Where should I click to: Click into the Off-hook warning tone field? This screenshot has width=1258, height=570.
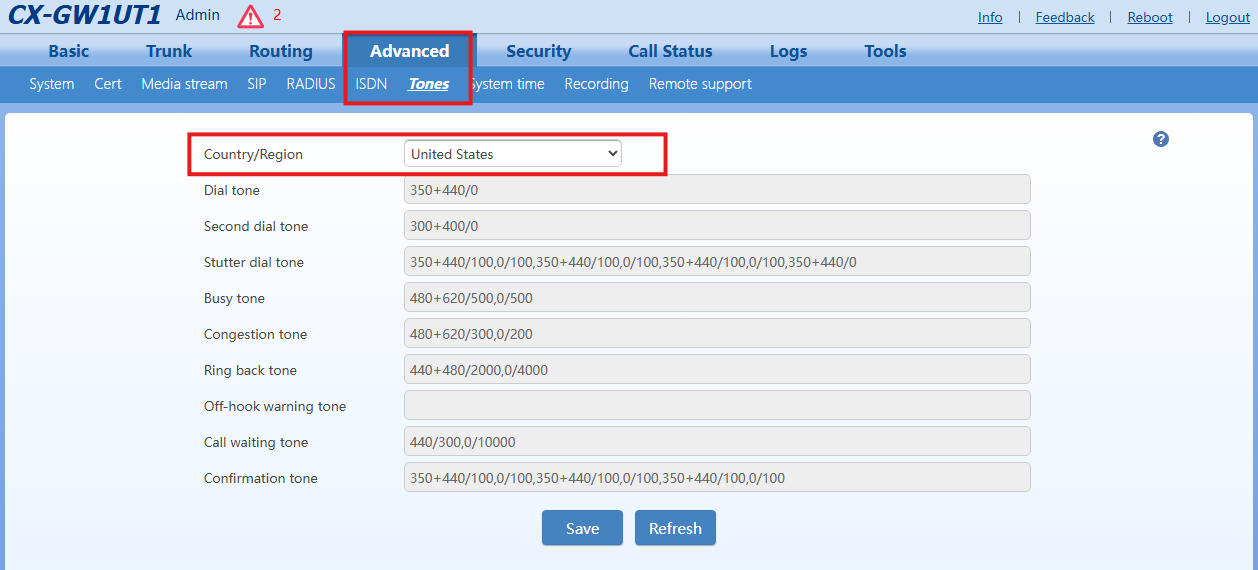tap(716, 406)
